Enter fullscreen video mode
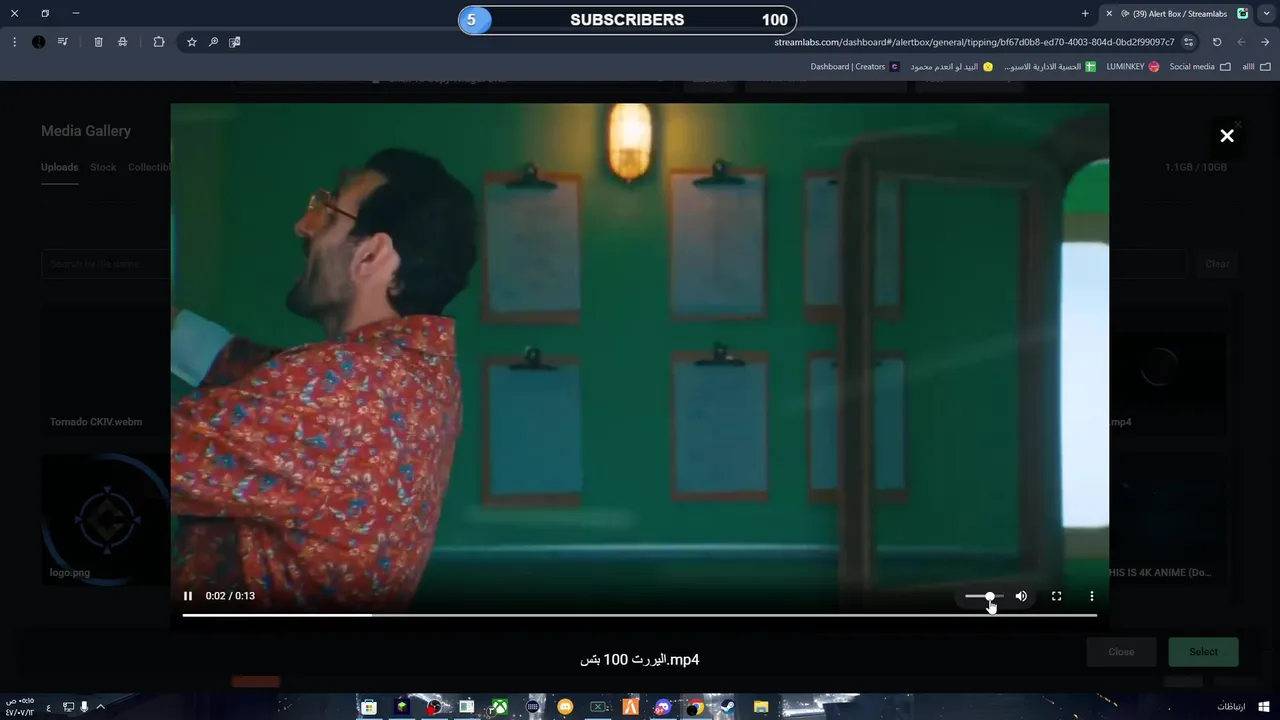1280x720 pixels. [1056, 596]
